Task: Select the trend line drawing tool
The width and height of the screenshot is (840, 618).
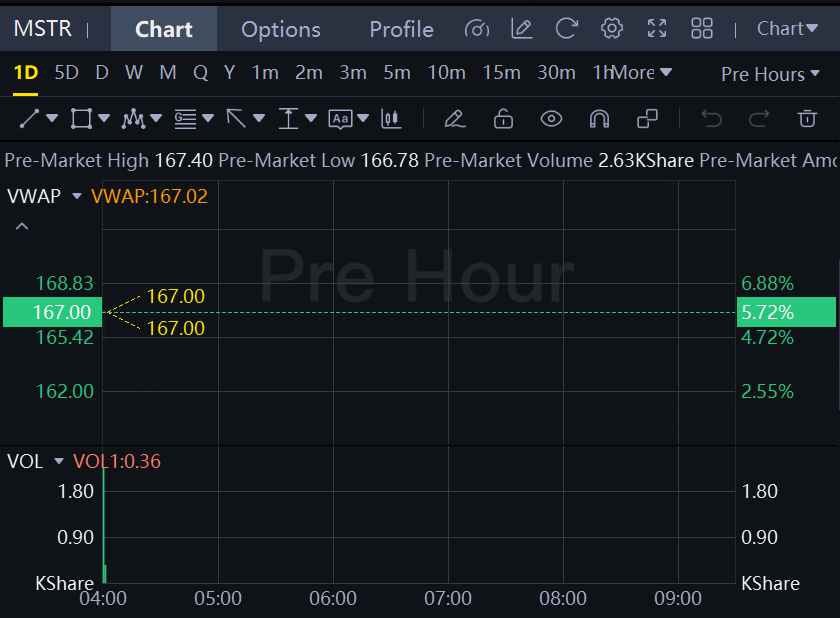Action: tap(29, 119)
